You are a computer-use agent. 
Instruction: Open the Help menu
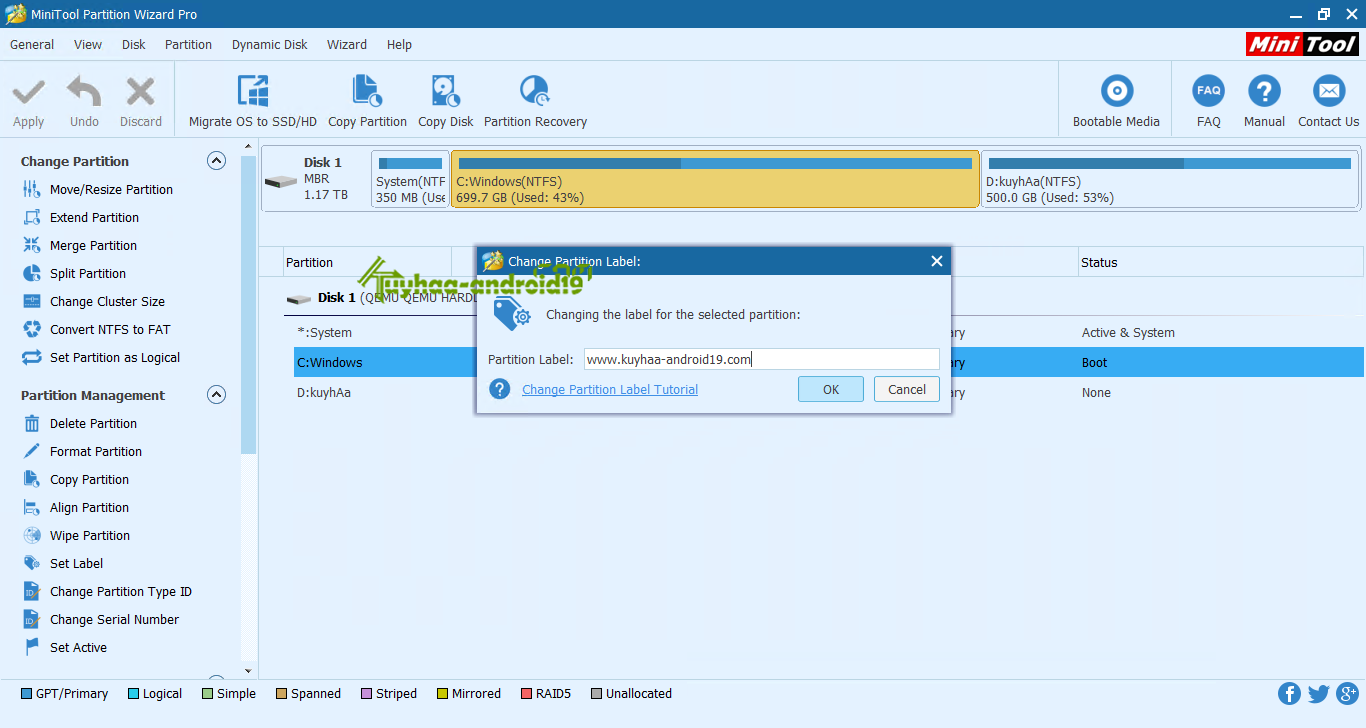[x=399, y=44]
